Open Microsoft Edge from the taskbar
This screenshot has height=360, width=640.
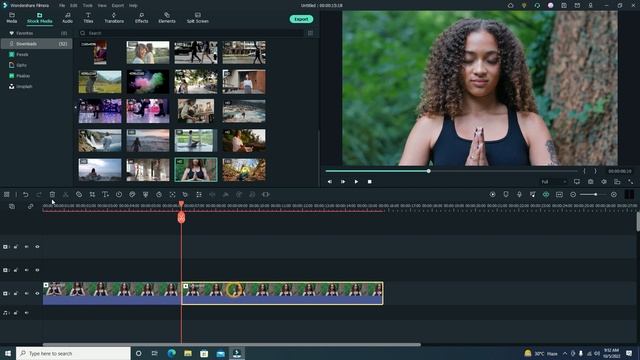171,353
